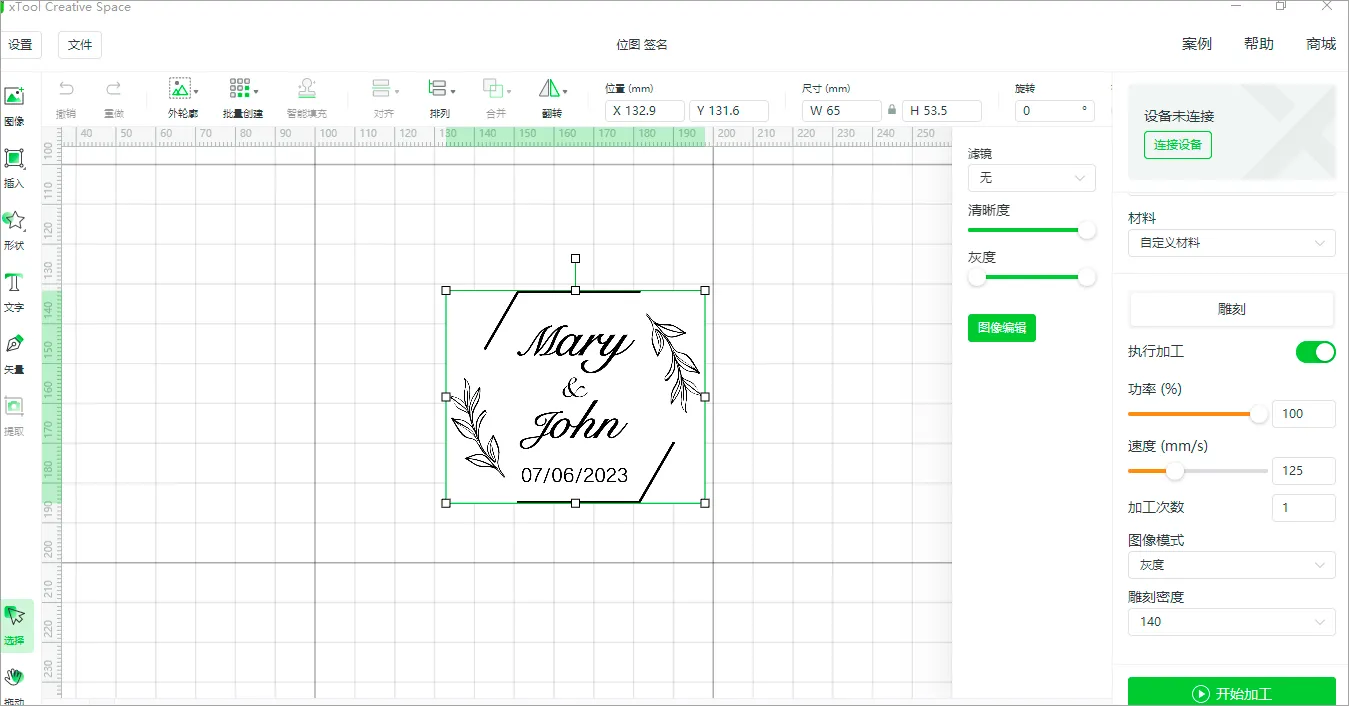Click the 旋转 rotation input field
The width and height of the screenshot is (1349, 706).
pos(1055,111)
